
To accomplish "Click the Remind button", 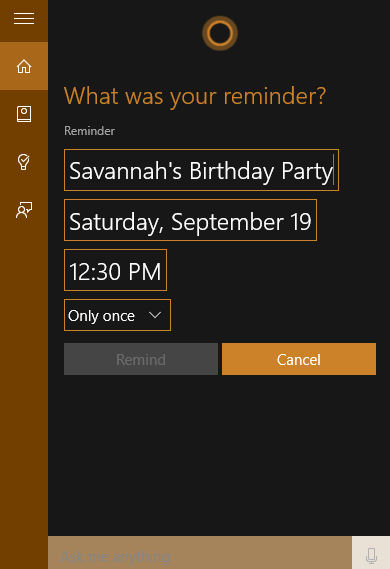I will pyautogui.click(x=141, y=359).
